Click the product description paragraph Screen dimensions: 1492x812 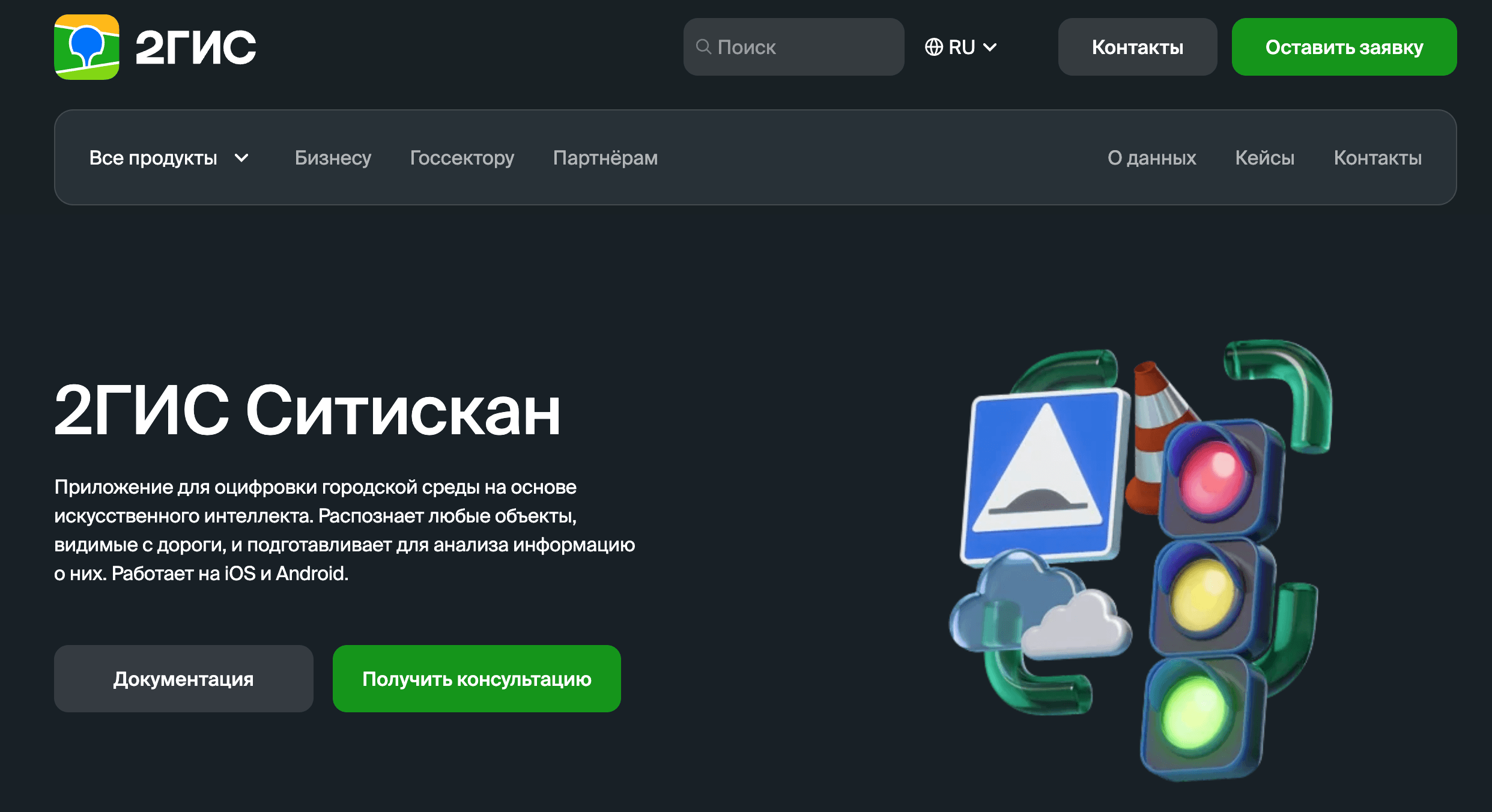(345, 530)
